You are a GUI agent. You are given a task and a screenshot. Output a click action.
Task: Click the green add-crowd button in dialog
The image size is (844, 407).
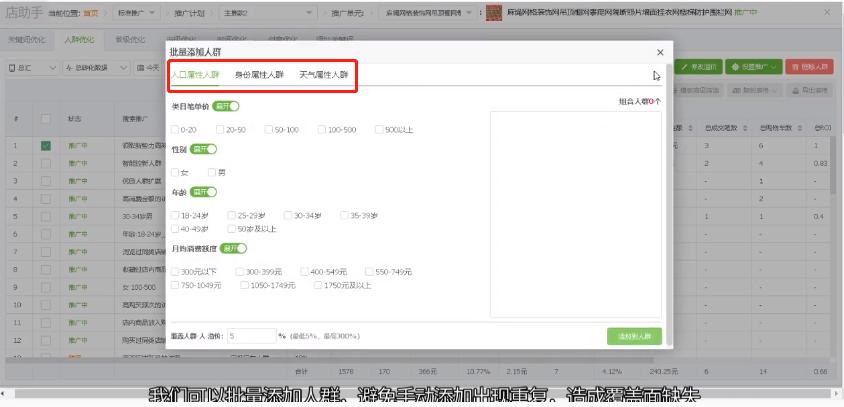click(x=634, y=336)
